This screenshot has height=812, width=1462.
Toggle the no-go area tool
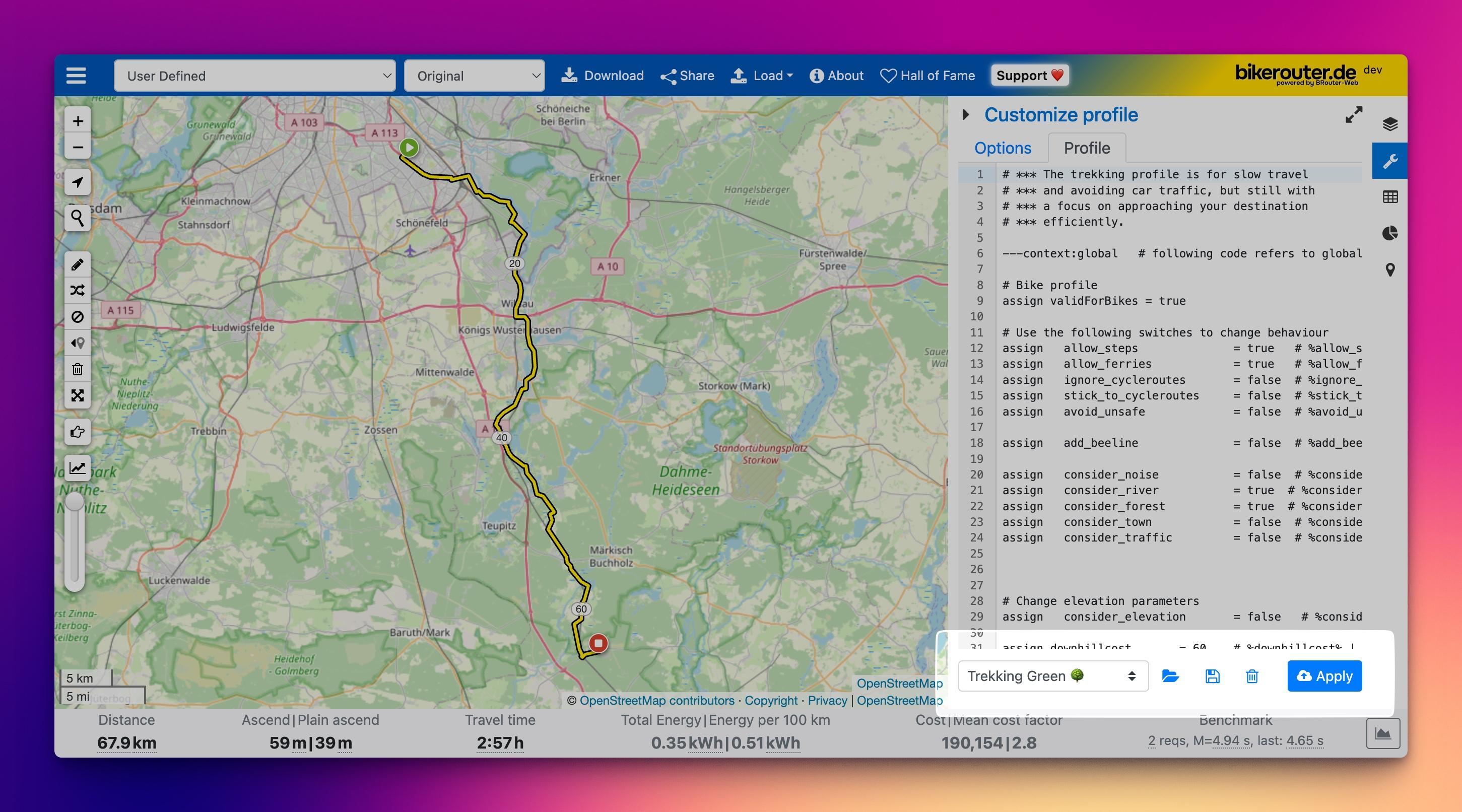(x=78, y=317)
